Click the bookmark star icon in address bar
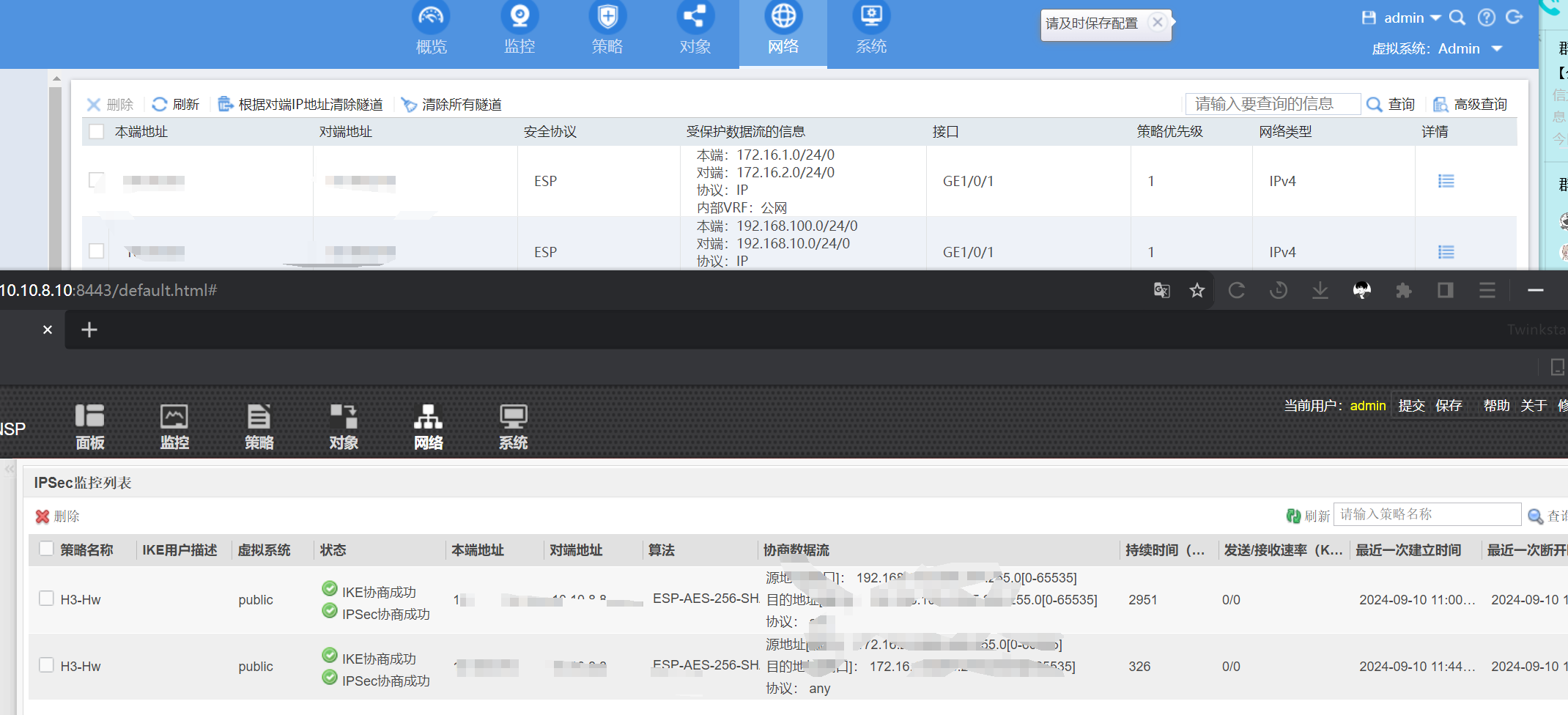1568x715 pixels. coord(1197,291)
